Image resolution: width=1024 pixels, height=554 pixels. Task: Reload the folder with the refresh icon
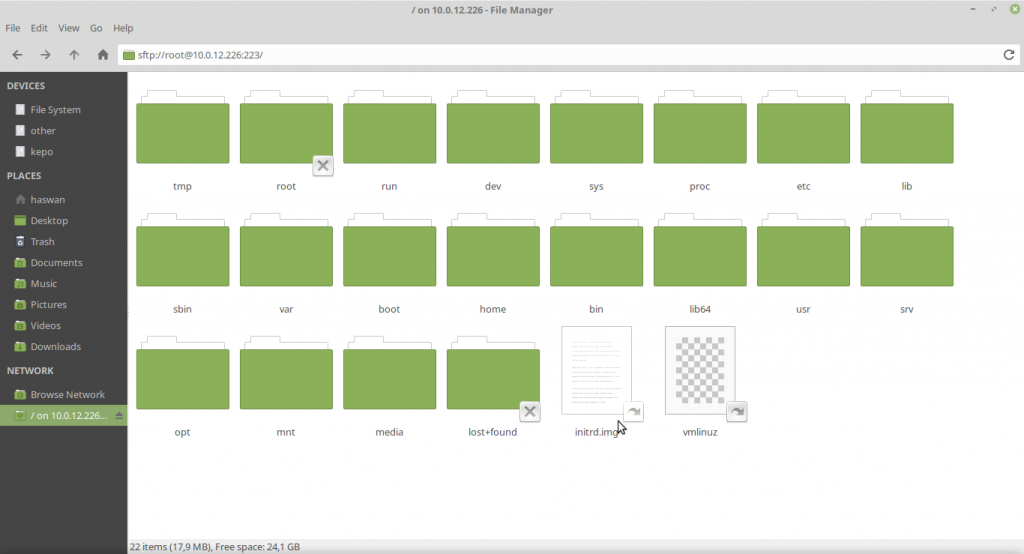pos(1008,55)
